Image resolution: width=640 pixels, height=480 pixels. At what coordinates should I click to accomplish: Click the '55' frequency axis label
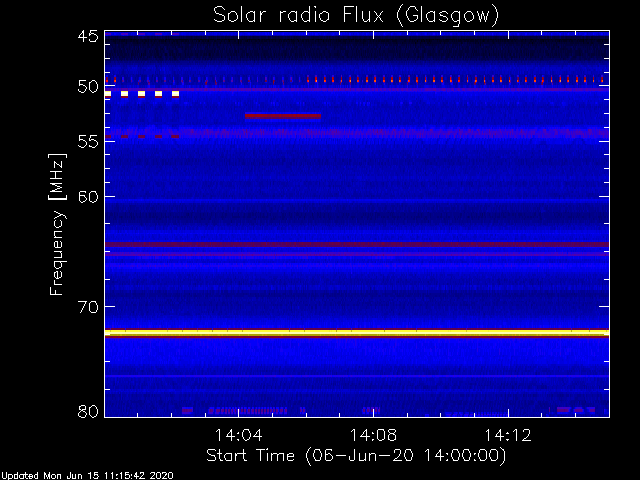88,142
